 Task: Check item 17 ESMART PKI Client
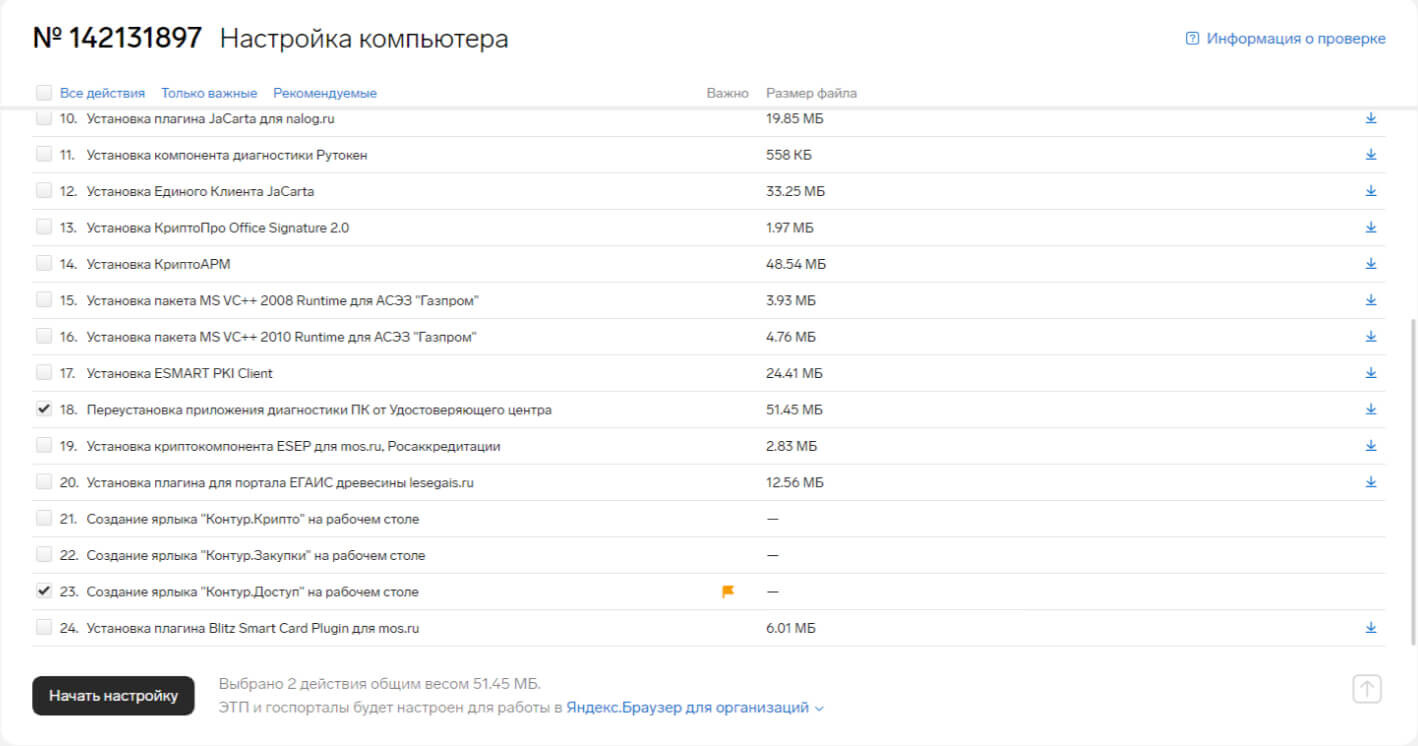click(x=44, y=372)
